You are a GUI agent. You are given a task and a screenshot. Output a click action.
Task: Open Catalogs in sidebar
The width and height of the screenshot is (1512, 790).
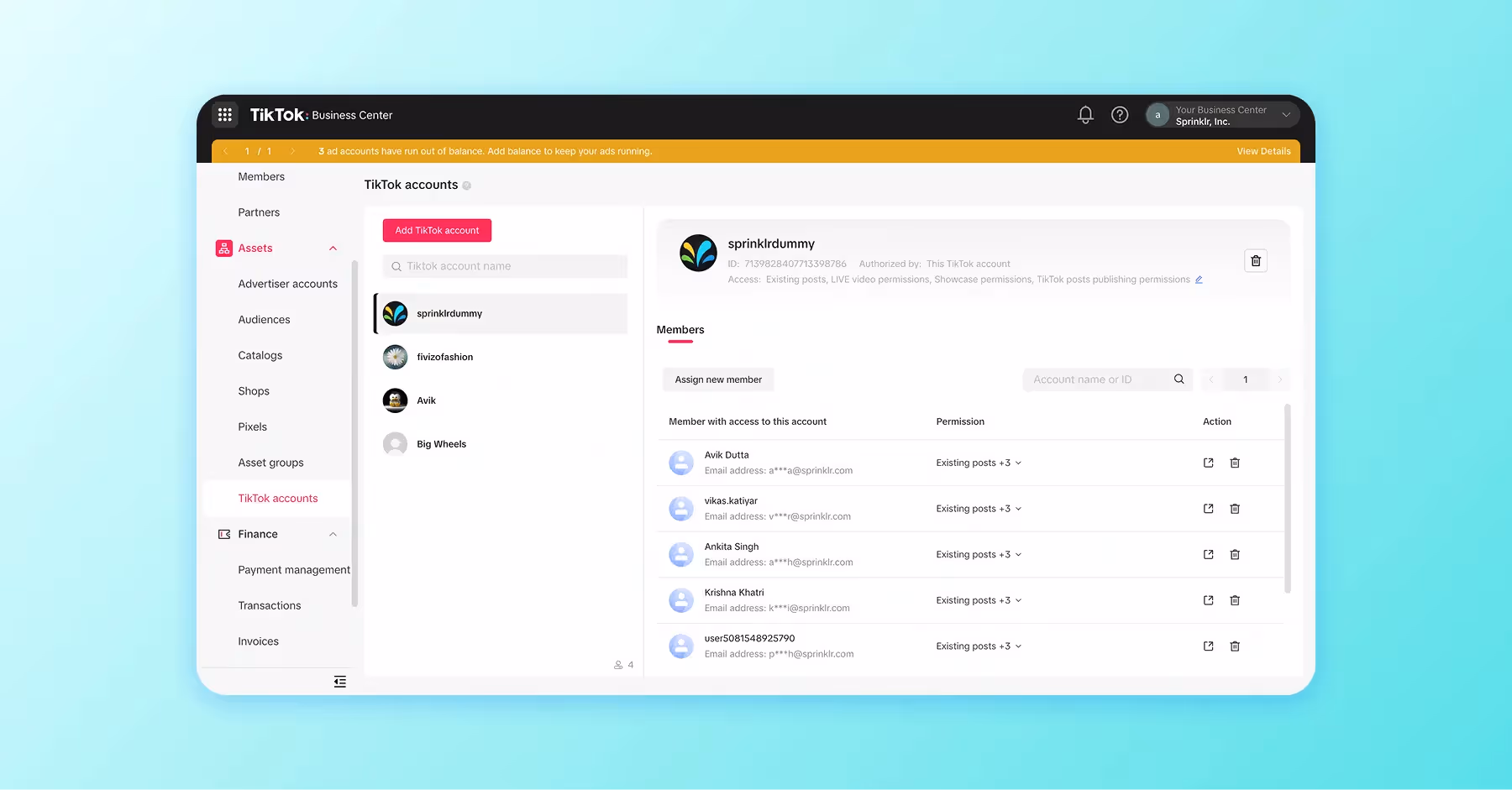coord(260,356)
